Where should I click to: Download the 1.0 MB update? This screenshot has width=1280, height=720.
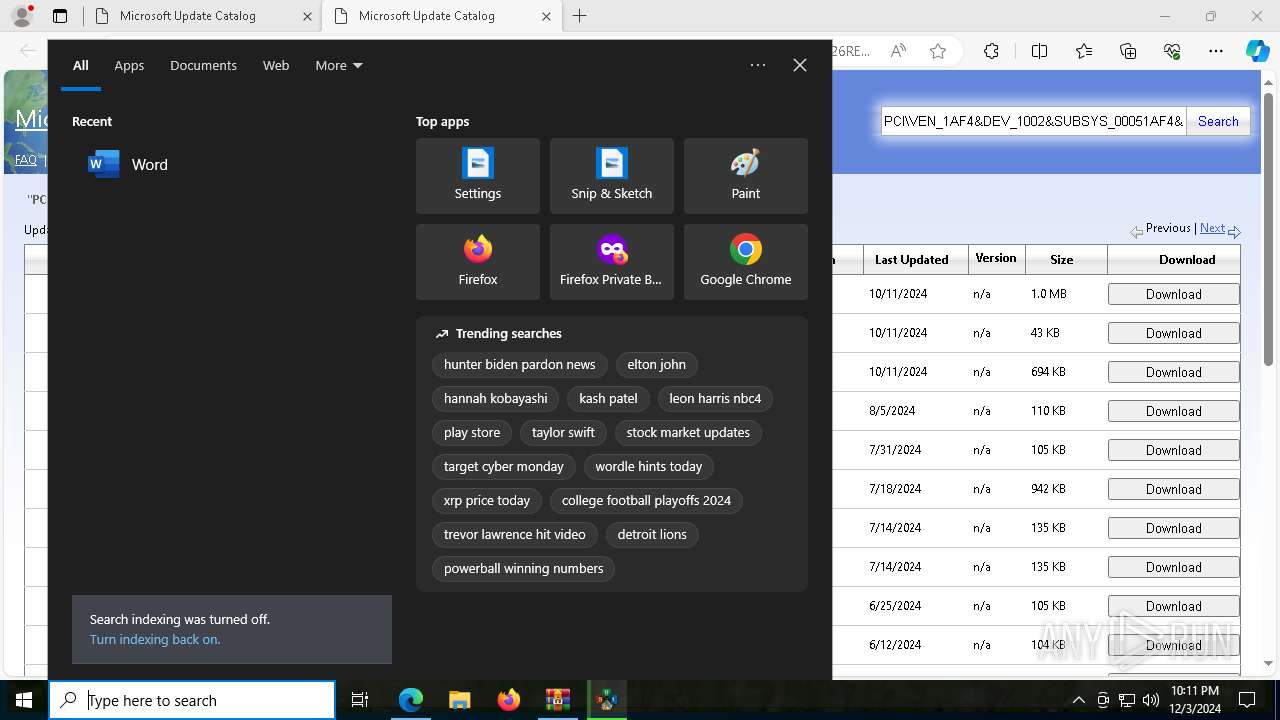(1173, 294)
